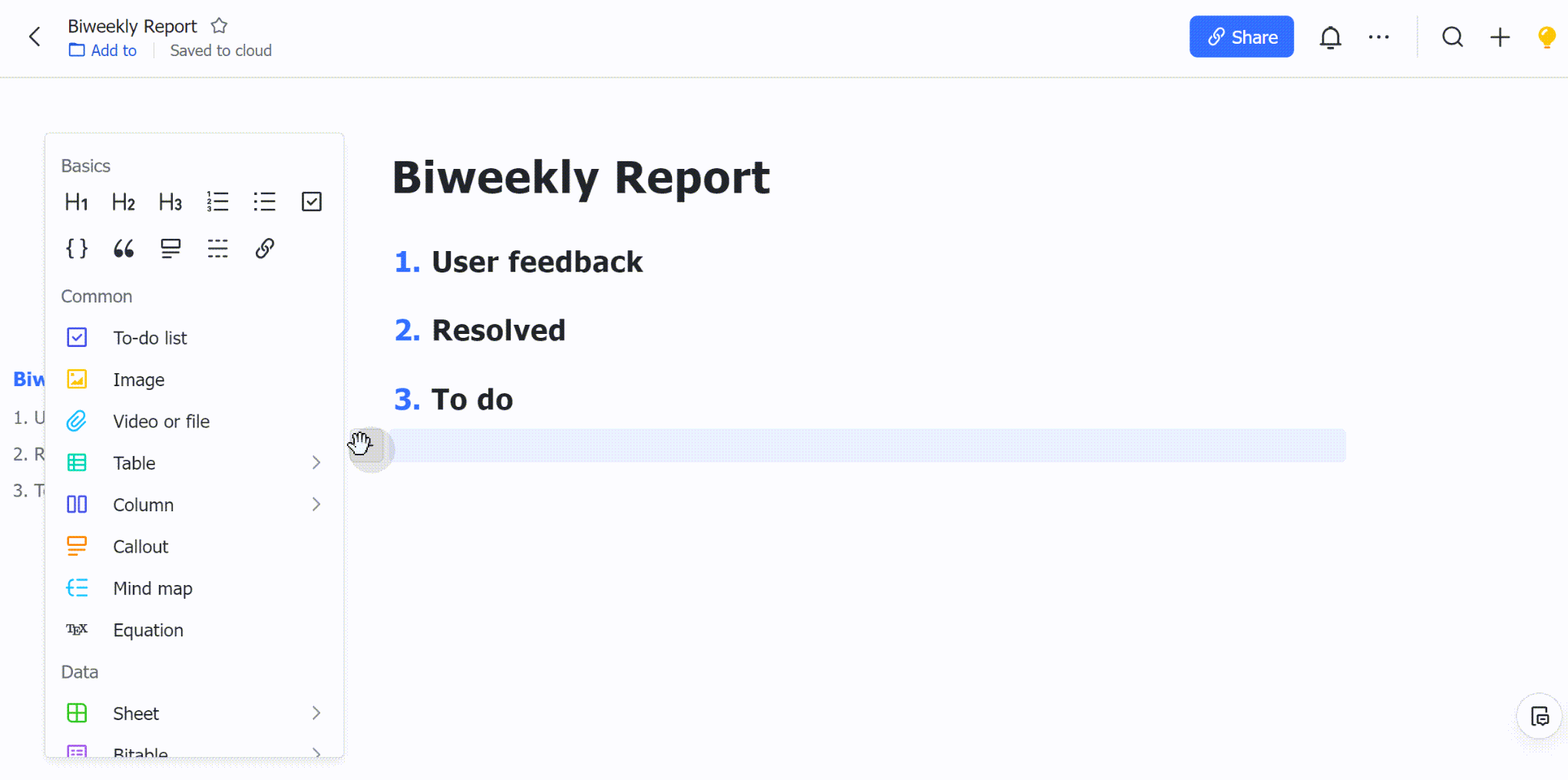
Task: Expand the Sheet submenu arrow
Action: 316,713
